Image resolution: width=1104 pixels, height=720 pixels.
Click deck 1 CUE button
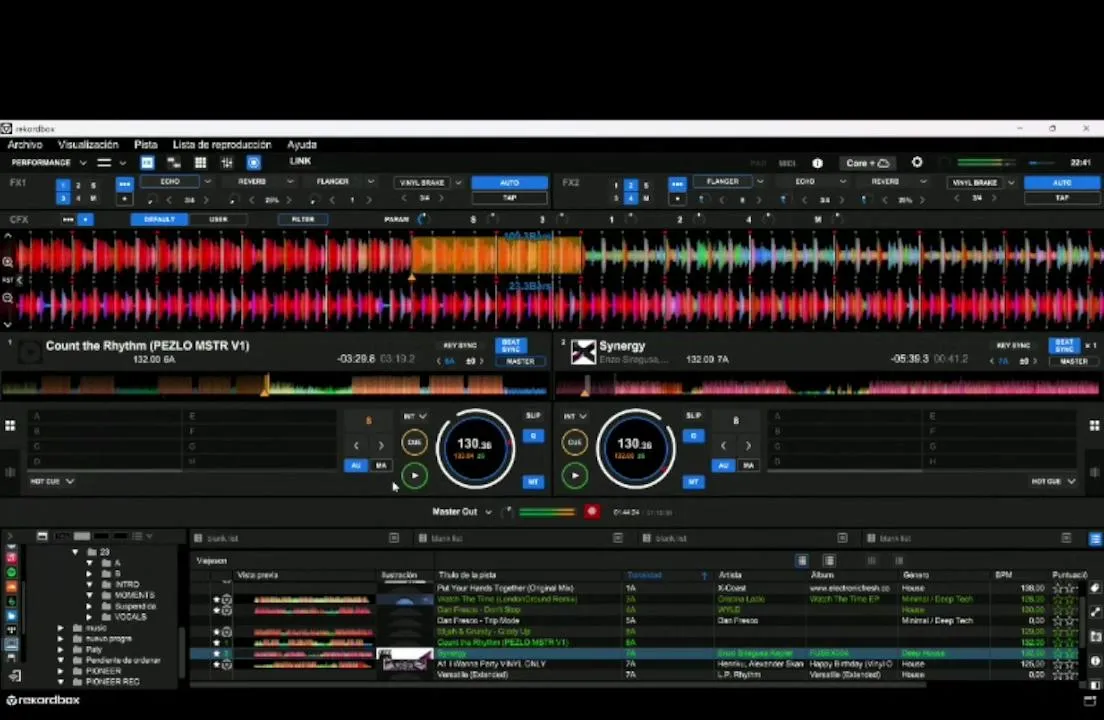coord(415,442)
